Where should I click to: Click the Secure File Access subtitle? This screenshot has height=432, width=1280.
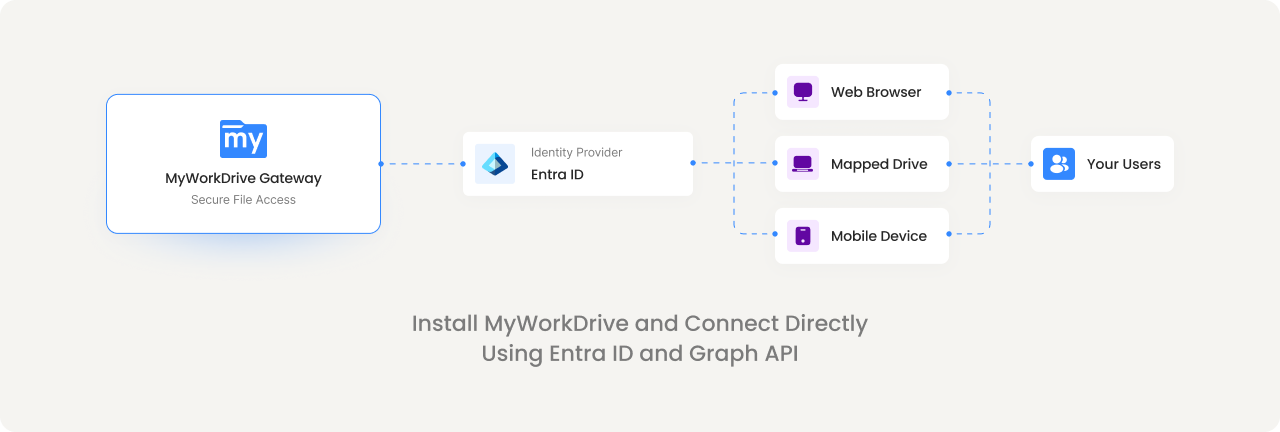coord(243,200)
